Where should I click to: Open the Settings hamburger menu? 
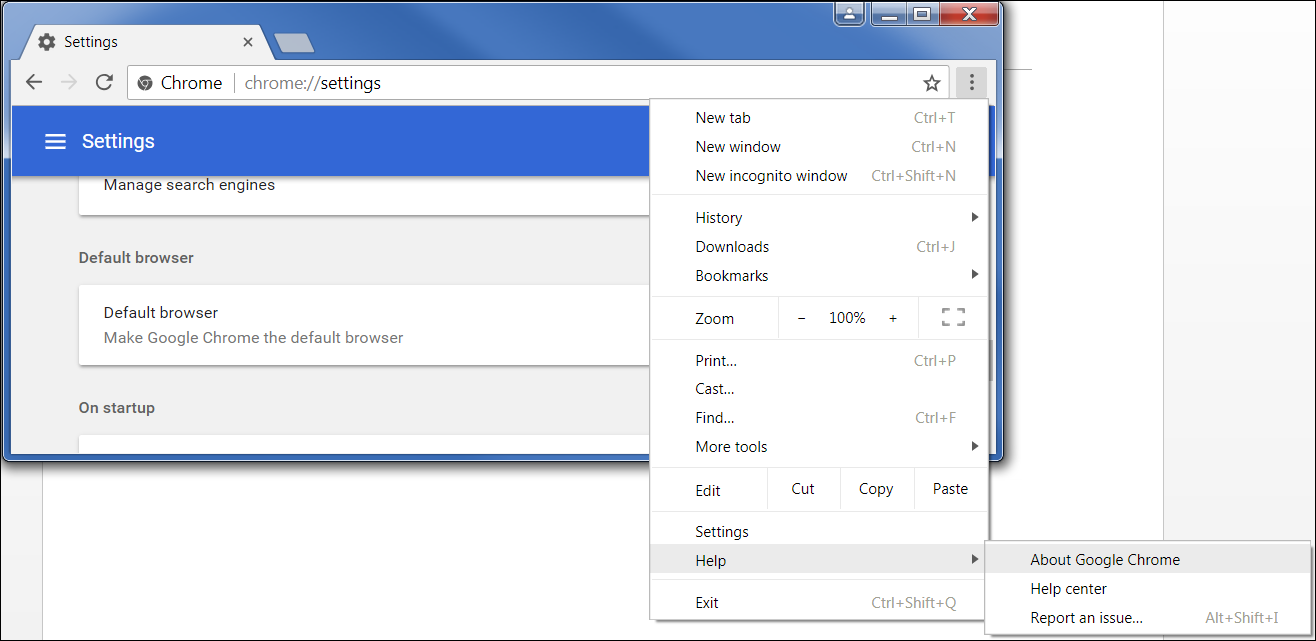55,141
